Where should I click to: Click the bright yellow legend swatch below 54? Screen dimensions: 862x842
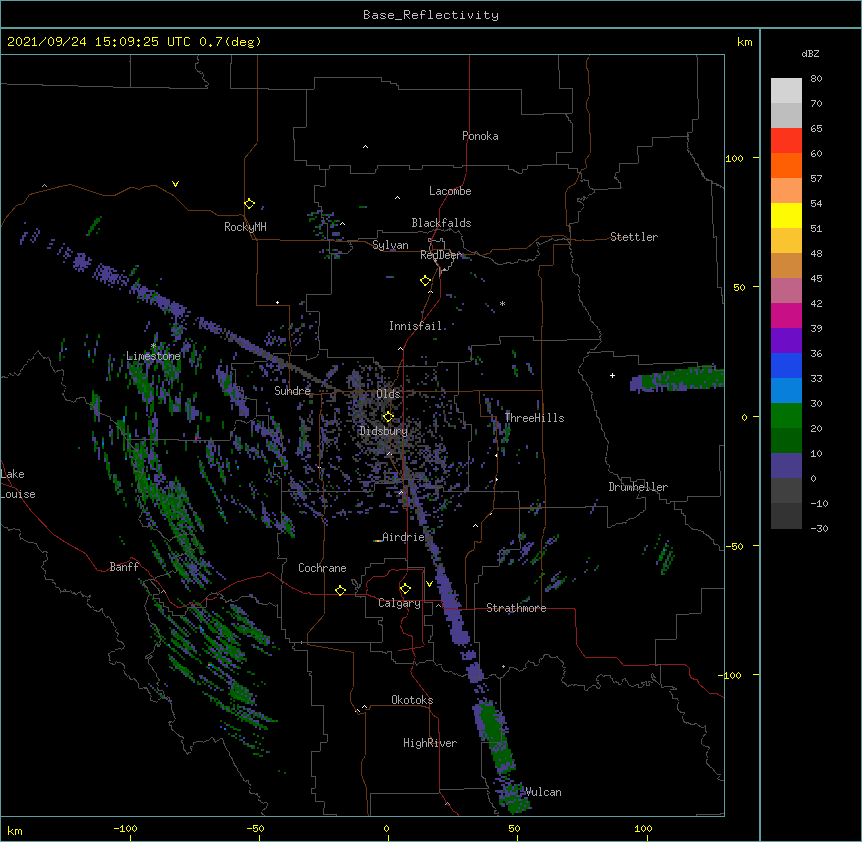[786, 216]
